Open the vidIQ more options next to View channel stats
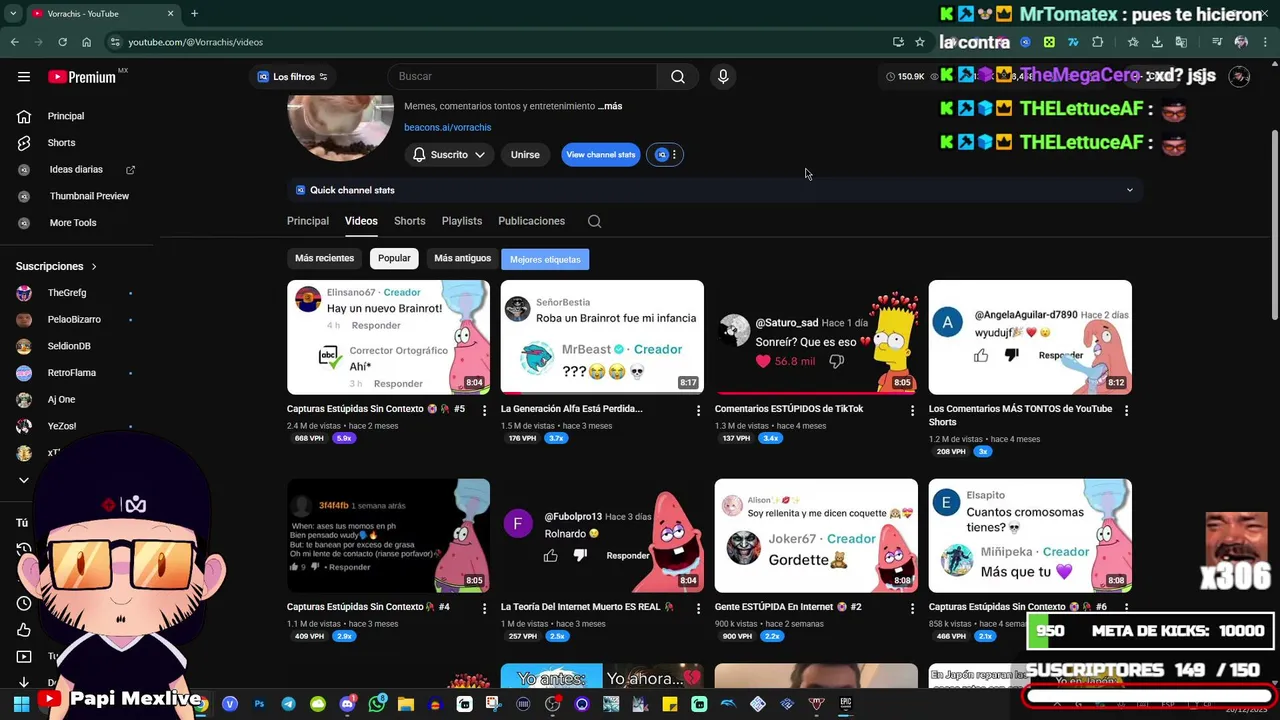Viewport: 1280px width, 720px height. [665, 155]
